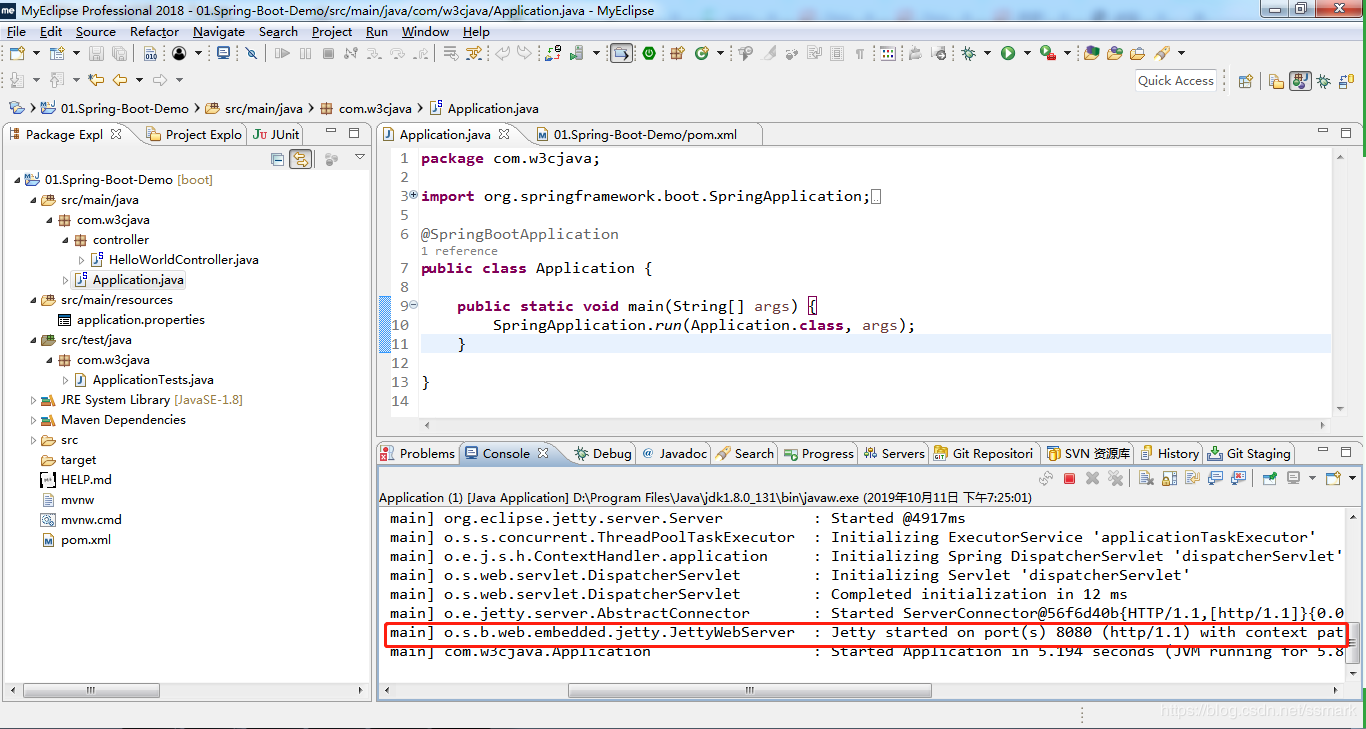Maximize the Console panel
Image resolution: width=1366 pixels, height=729 pixels.
(x=1345, y=452)
